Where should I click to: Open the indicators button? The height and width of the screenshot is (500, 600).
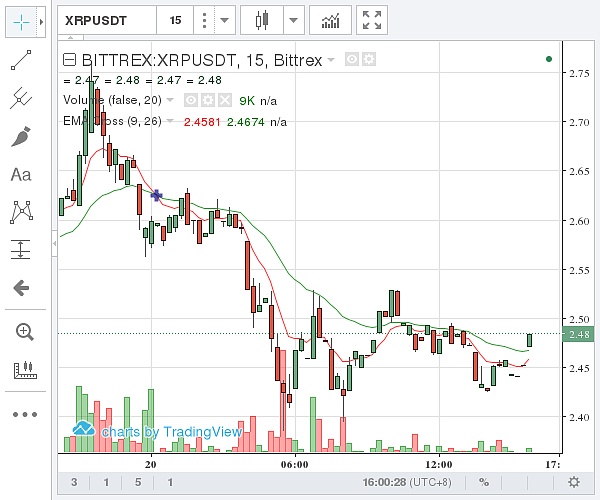(330, 20)
